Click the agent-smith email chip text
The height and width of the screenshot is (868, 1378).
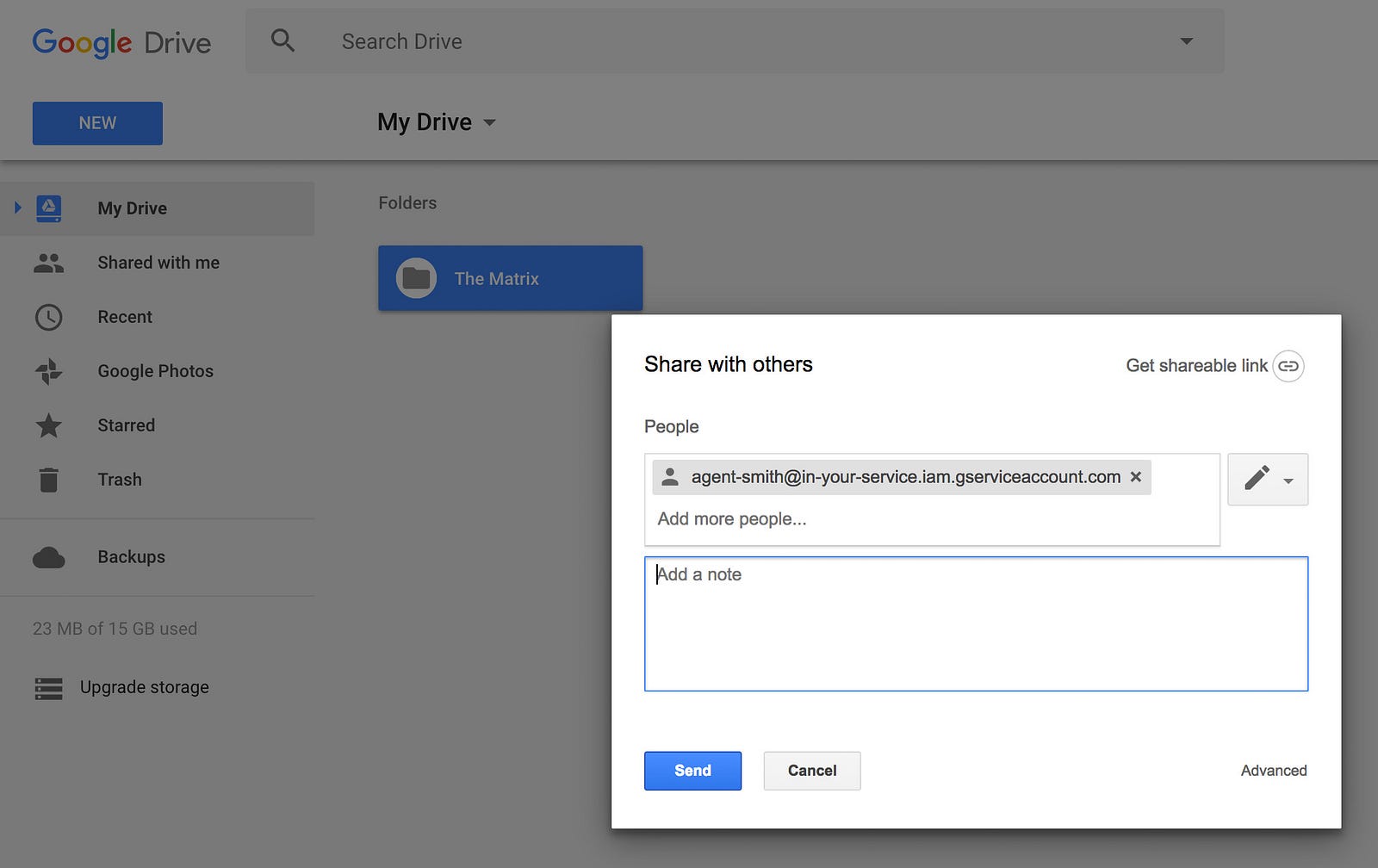click(x=906, y=477)
